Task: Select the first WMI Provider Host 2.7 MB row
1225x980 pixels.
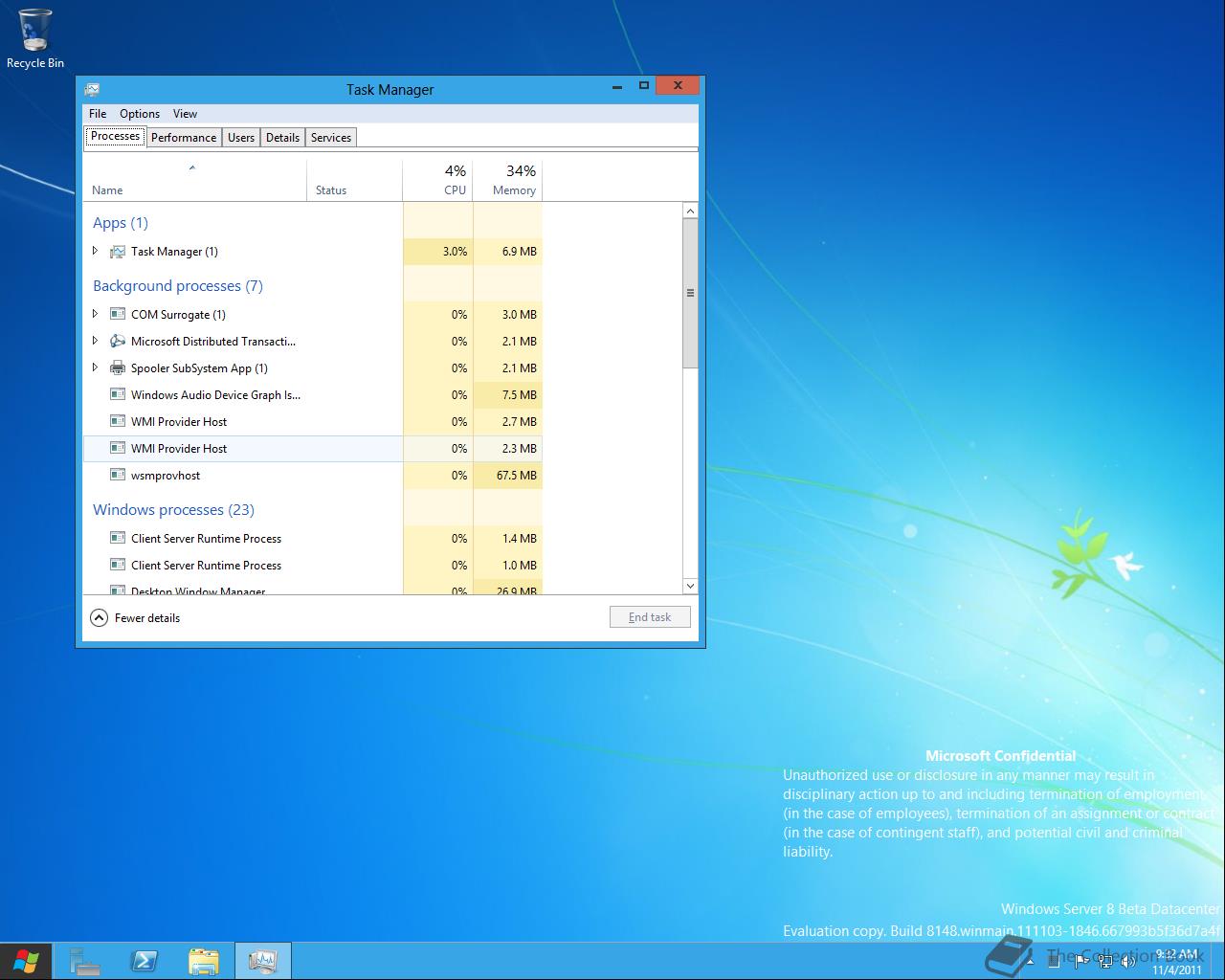Action: tap(313, 421)
